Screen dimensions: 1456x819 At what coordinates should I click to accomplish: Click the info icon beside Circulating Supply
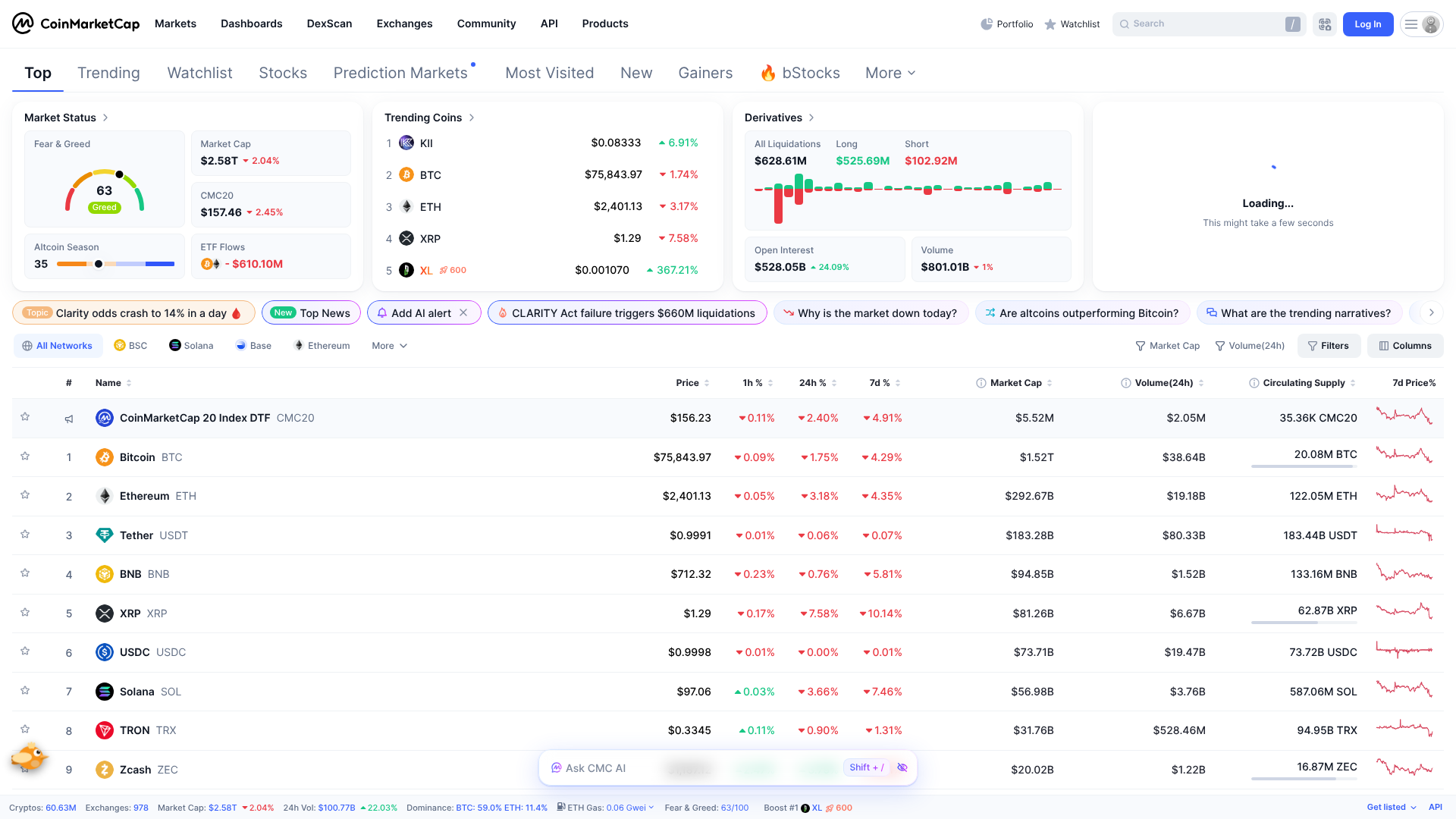tap(1254, 383)
